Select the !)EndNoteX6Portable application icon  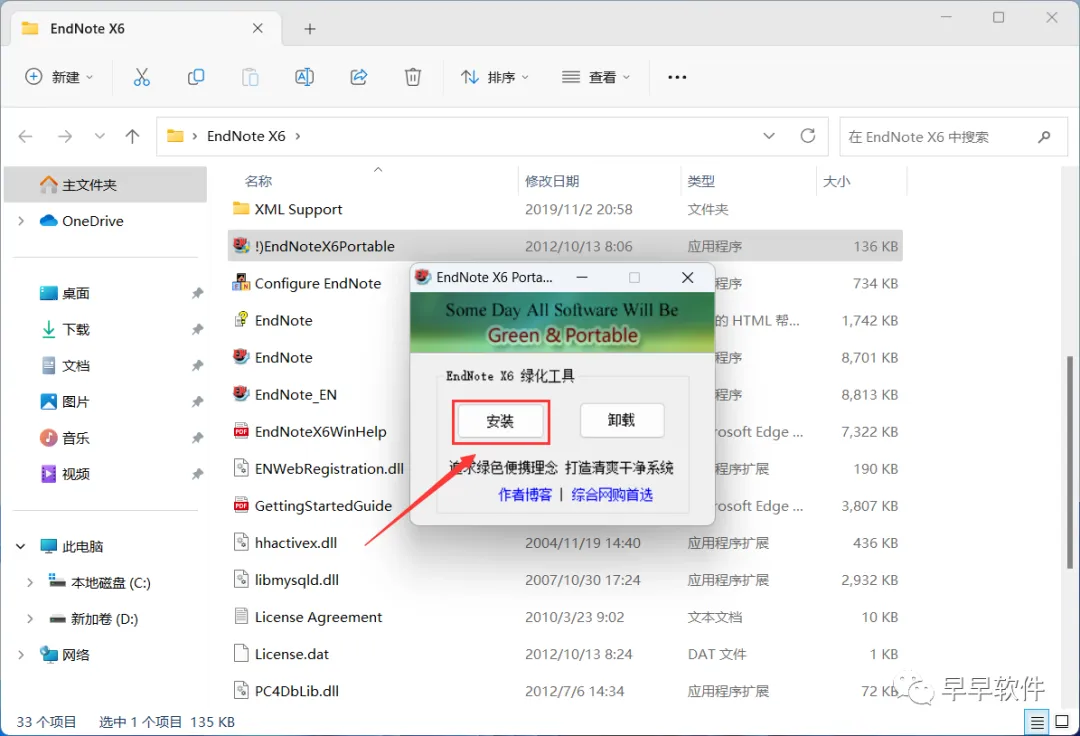coord(241,245)
